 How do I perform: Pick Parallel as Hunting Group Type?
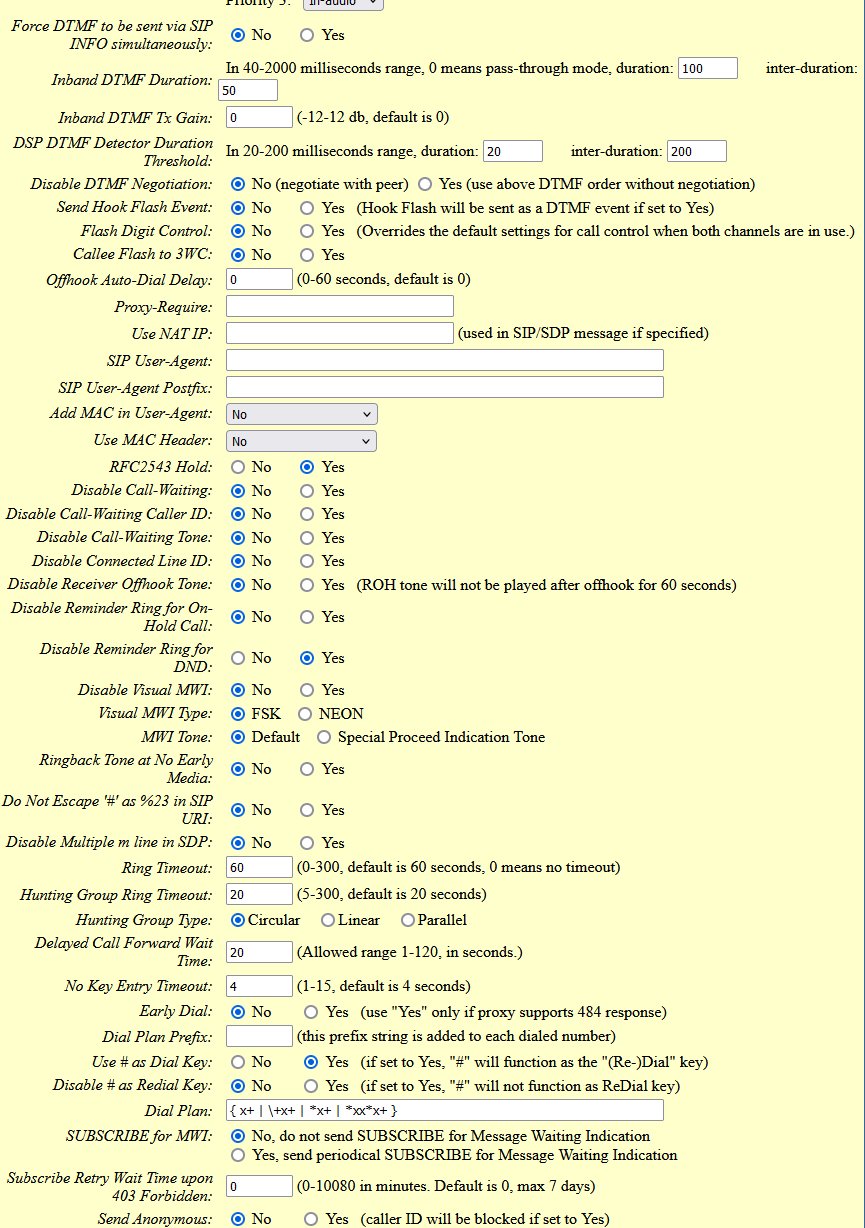tap(407, 920)
